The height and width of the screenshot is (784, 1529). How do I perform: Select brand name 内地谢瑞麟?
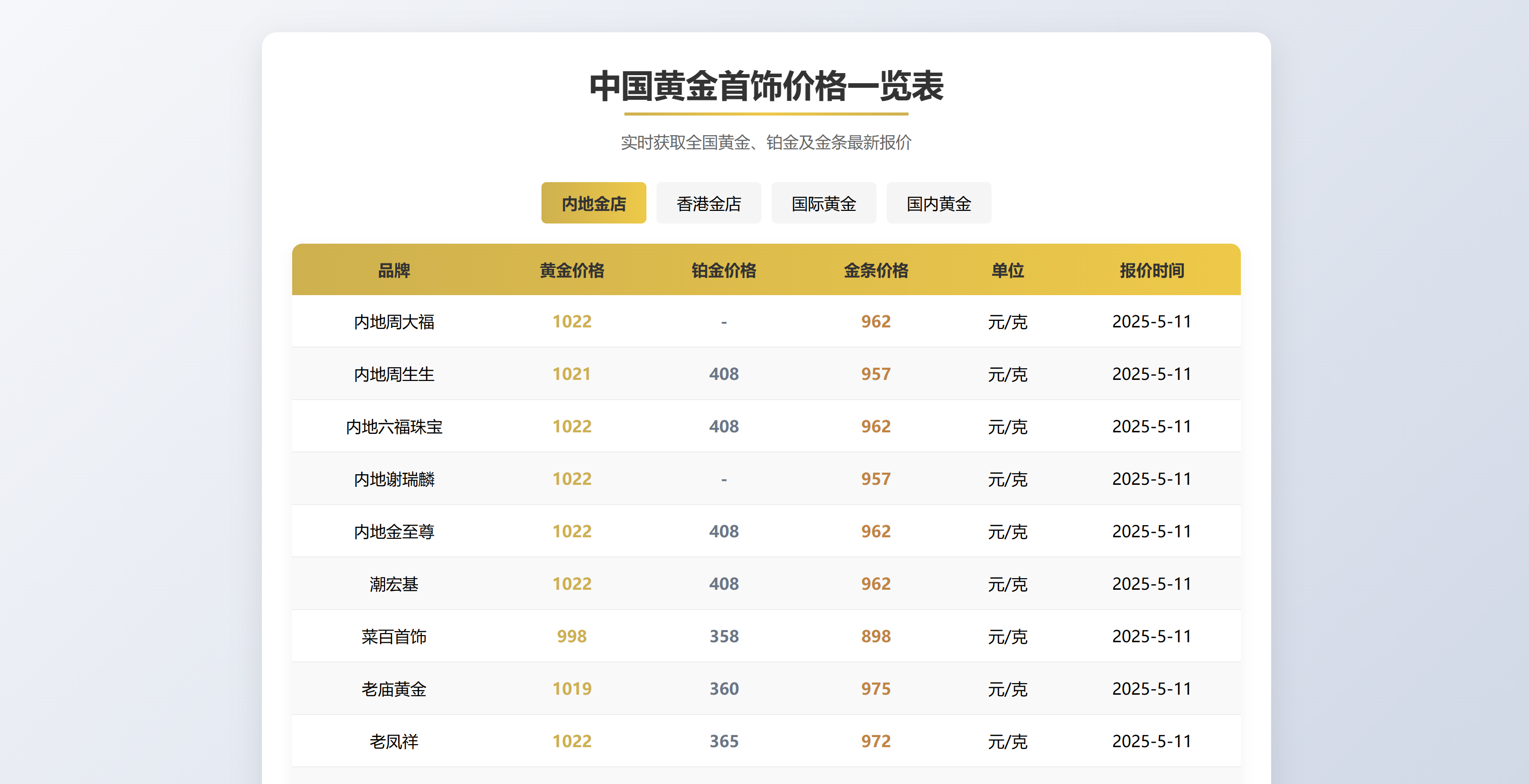pos(394,479)
